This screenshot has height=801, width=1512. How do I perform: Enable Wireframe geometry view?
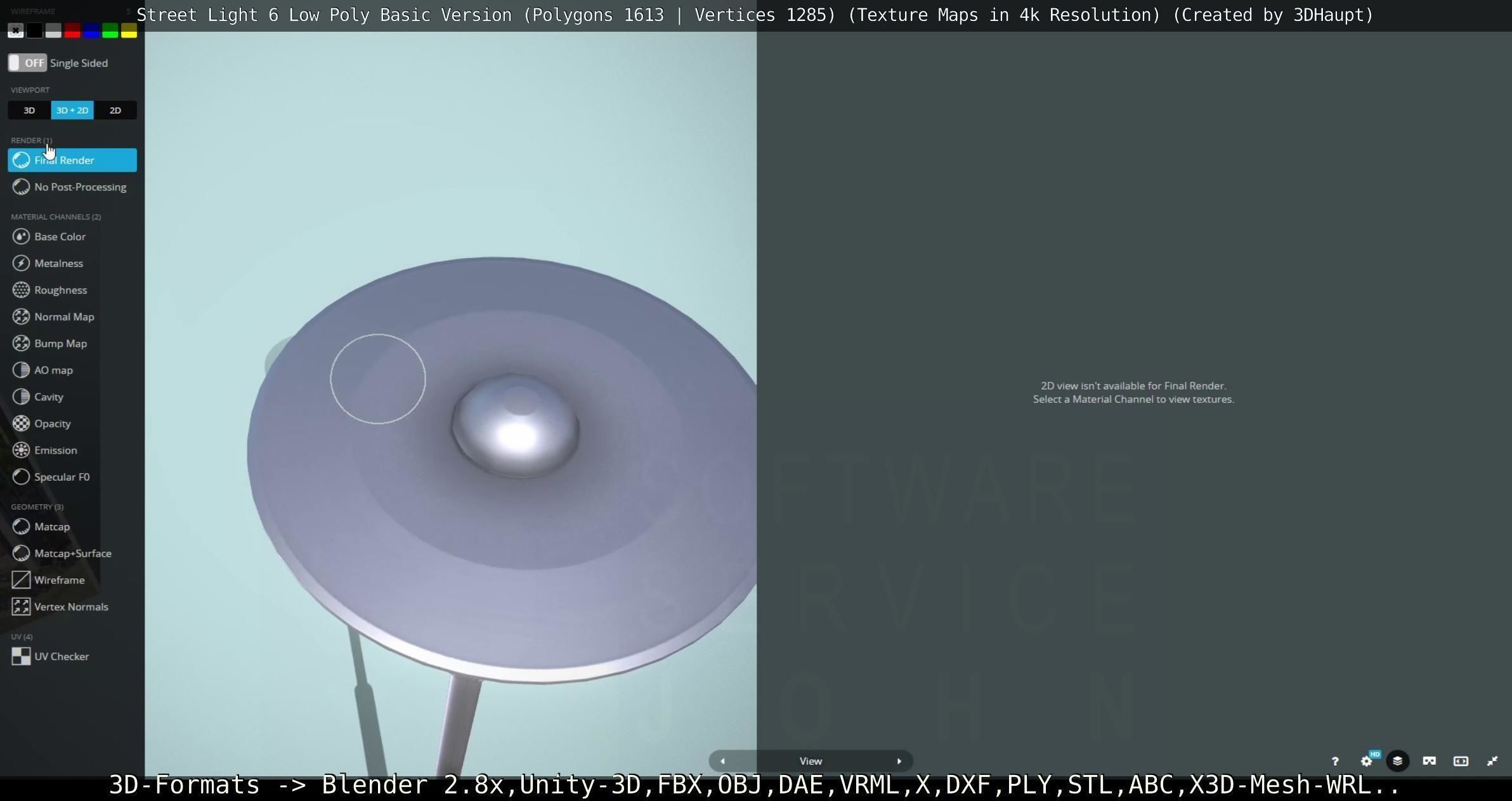[72, 580]
